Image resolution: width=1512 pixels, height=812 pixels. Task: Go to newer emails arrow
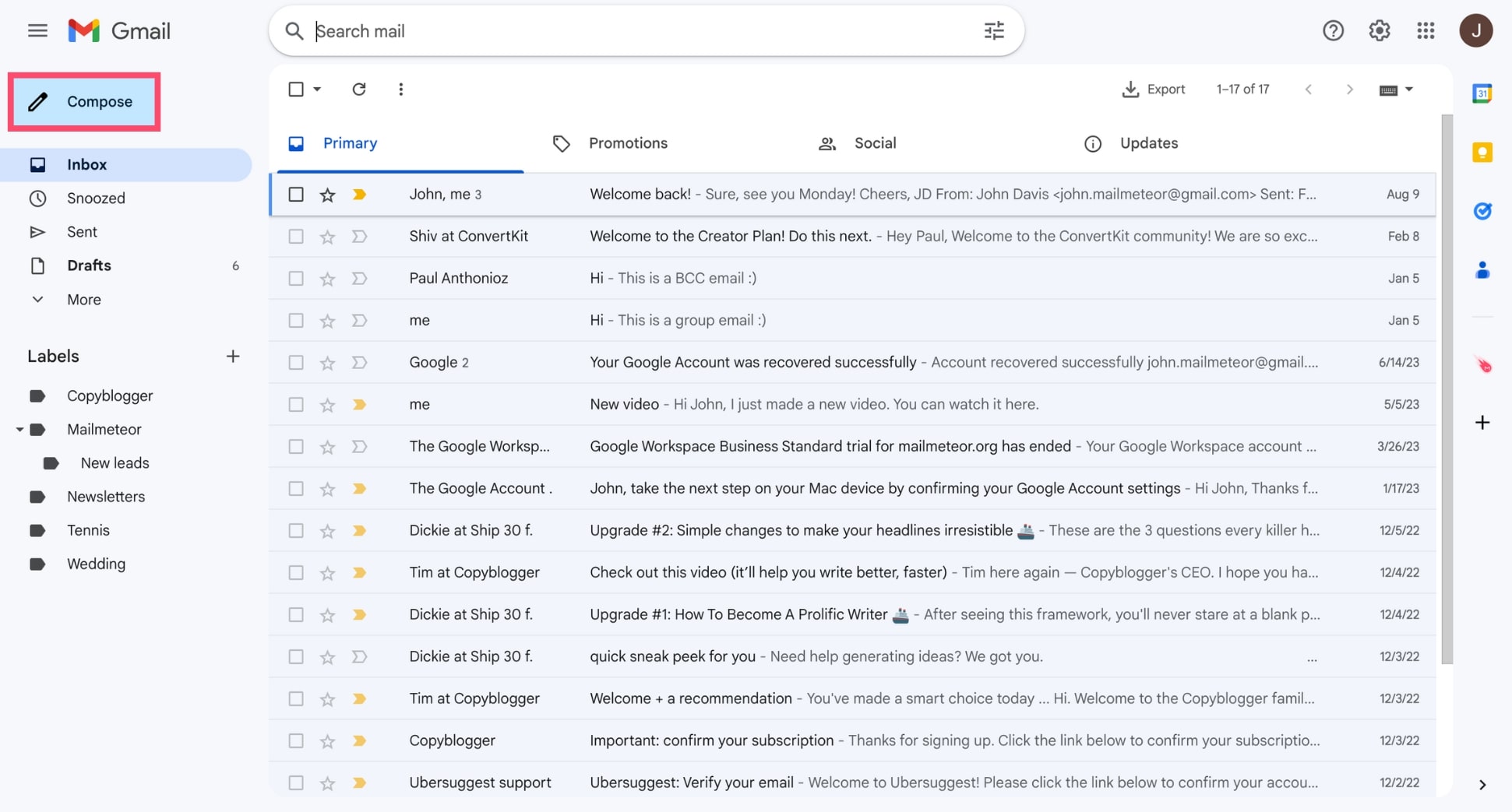1309,90
